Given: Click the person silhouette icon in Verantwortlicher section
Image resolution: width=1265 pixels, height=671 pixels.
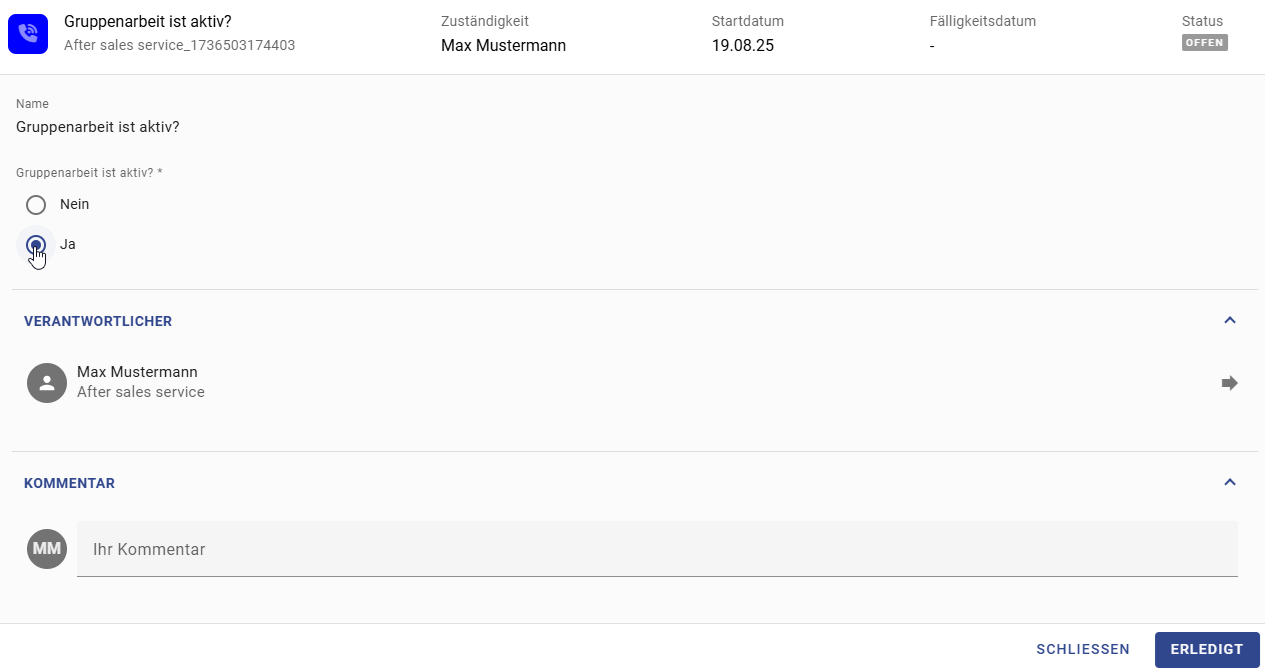Looking at the screenshot, I should click(46, 382).
